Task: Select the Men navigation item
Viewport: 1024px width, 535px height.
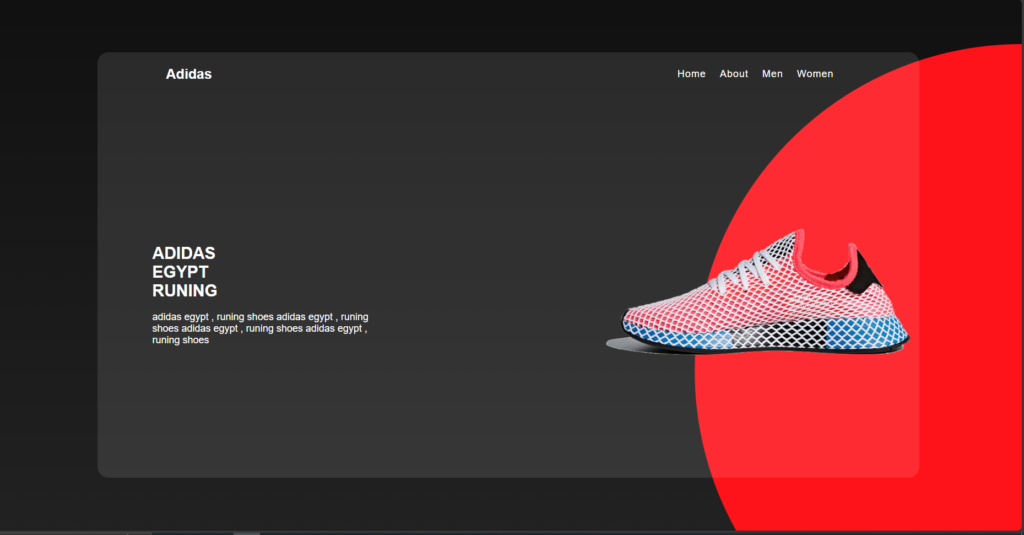Action: (x=772, y=74)
